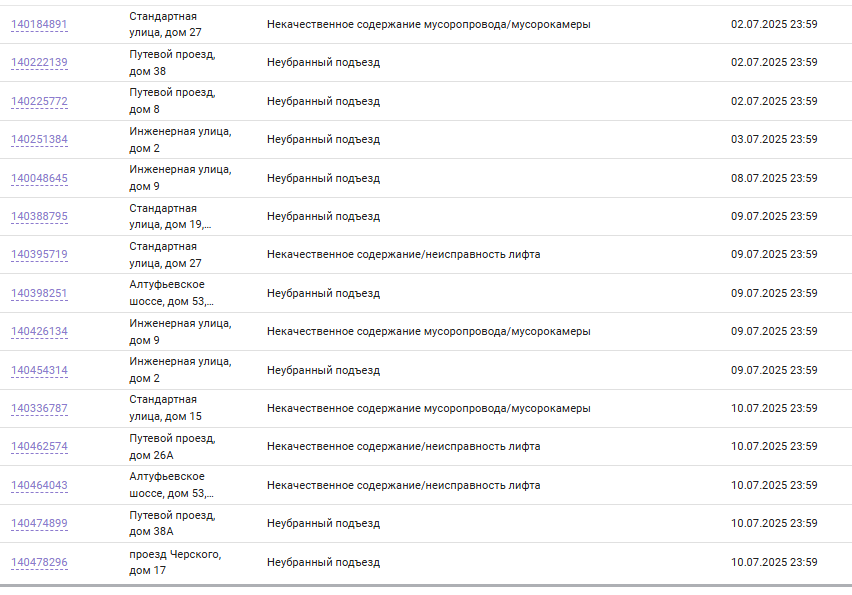
Task: Open request 140462574
Action: [x=39, y=447]
